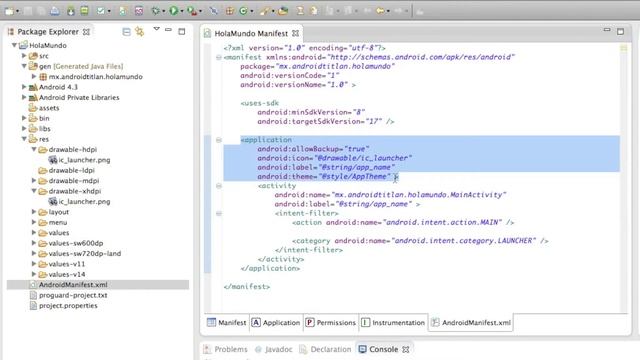This screenshot has width=640, height=360.
Task: Minimize the Package Explorer view
Action: tap(168, 30)
